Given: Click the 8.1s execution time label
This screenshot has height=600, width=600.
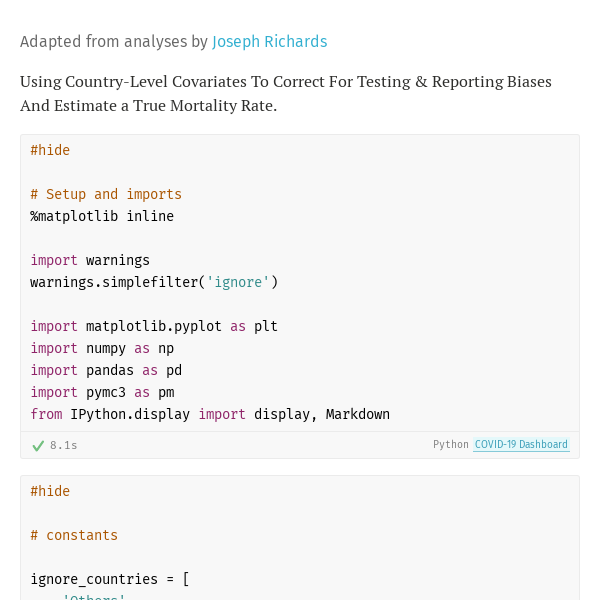Looking at the screenshot, I should [64, 445].
